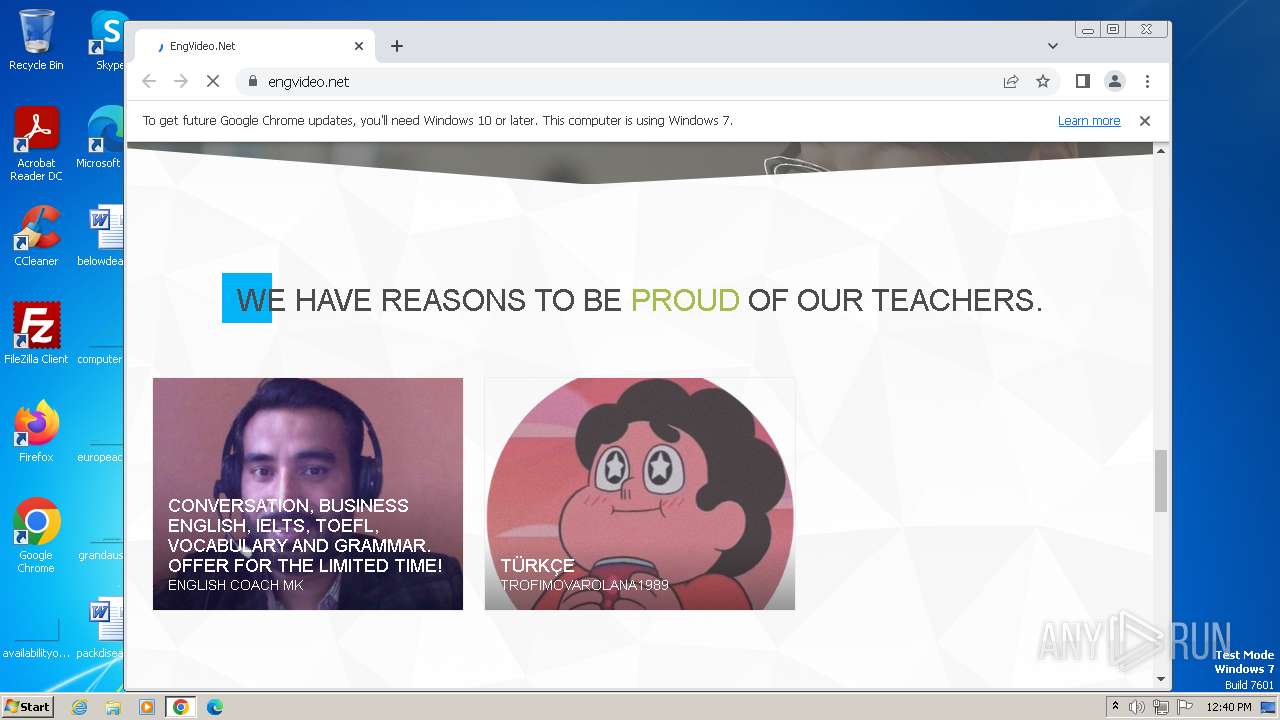This screenshot has height=720, width=1280.
Task: Launch Internet Explorer from taskbar
Action: tap(79, 707)
